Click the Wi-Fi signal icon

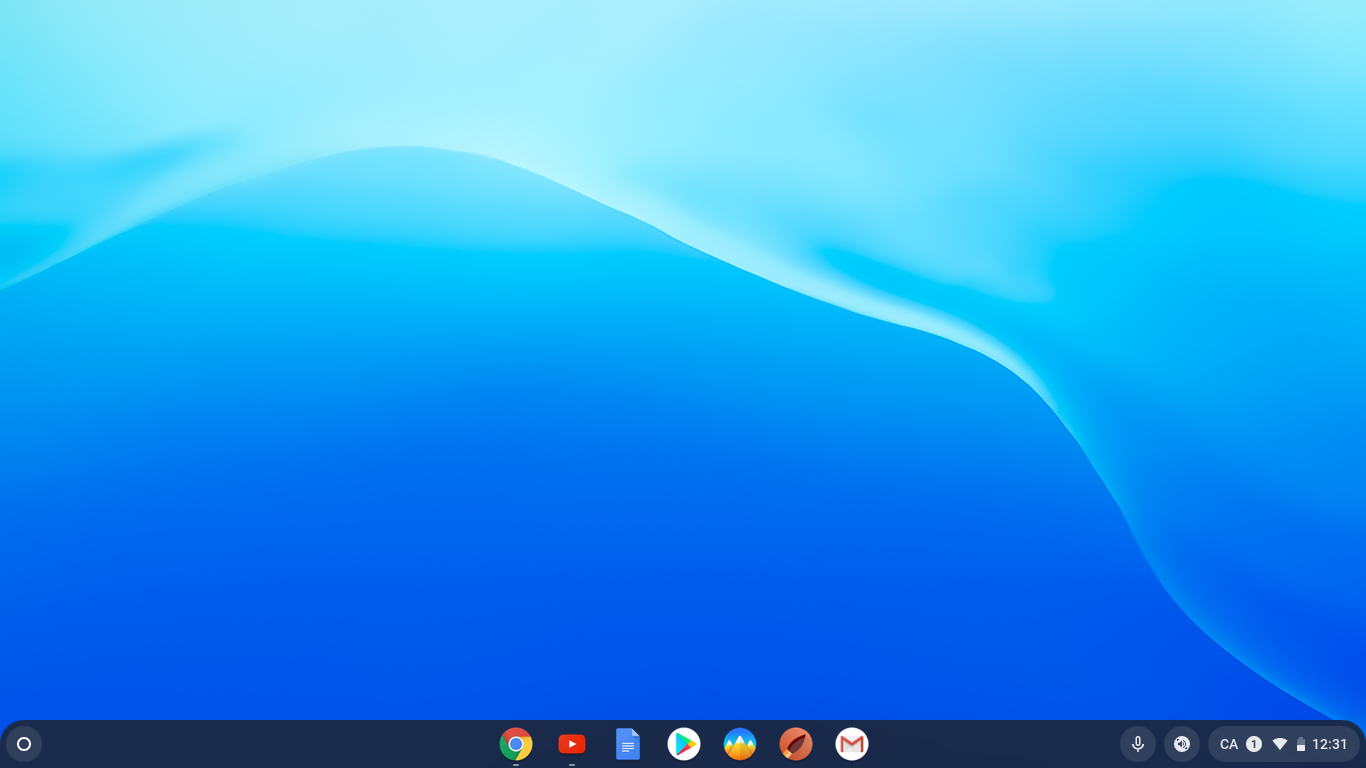(1280, 744)
